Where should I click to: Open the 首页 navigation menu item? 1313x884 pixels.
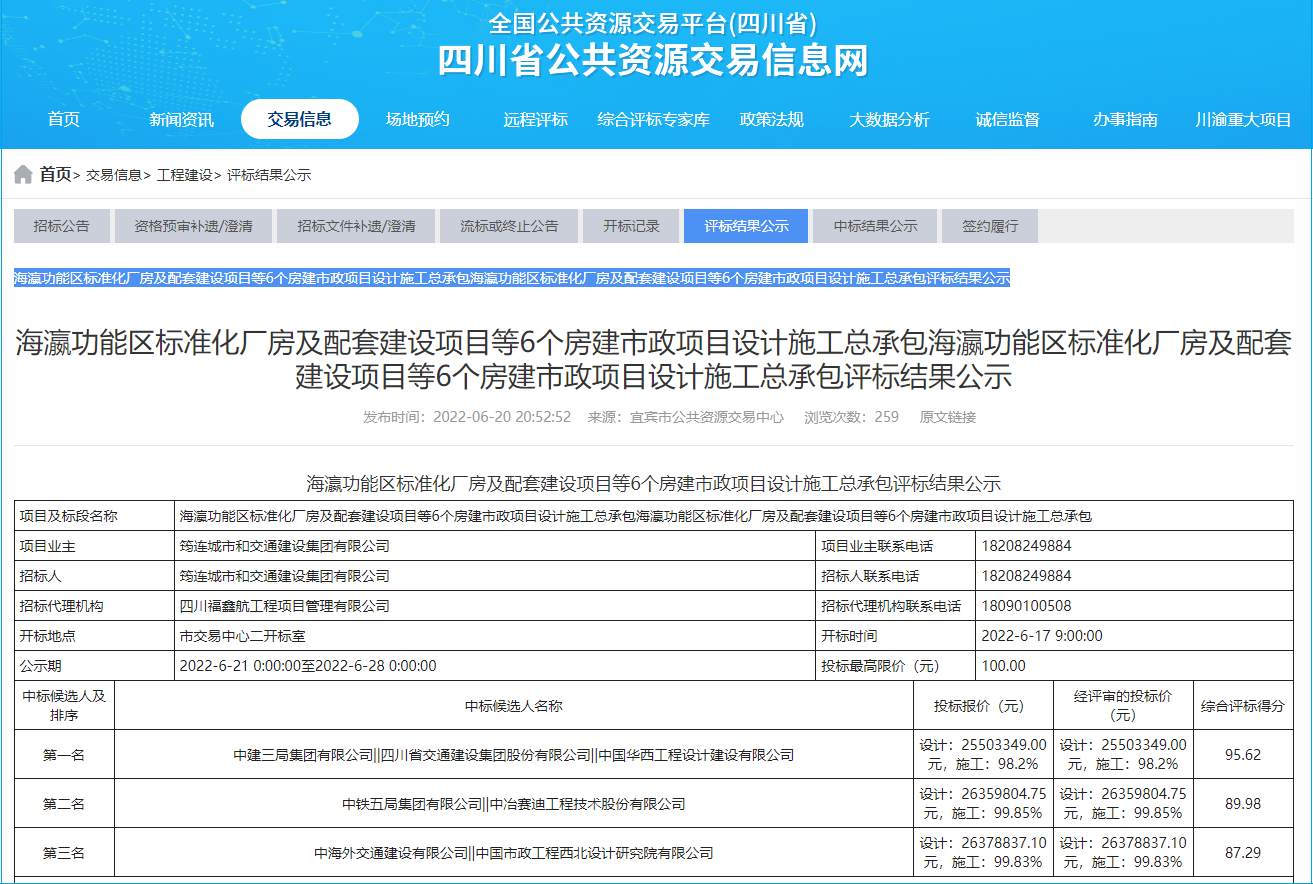(x=64, y=119)
